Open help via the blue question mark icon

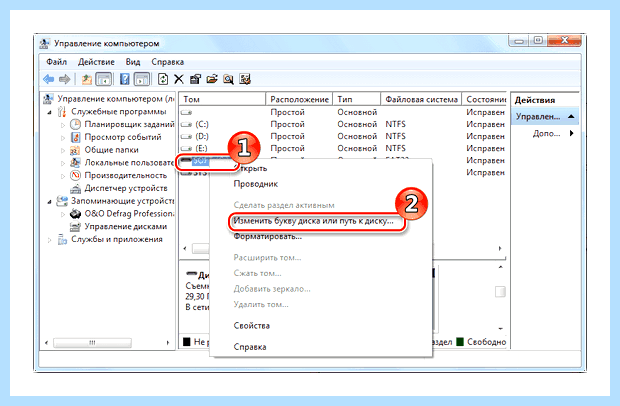pyautogui.click(x=125, y=79)
